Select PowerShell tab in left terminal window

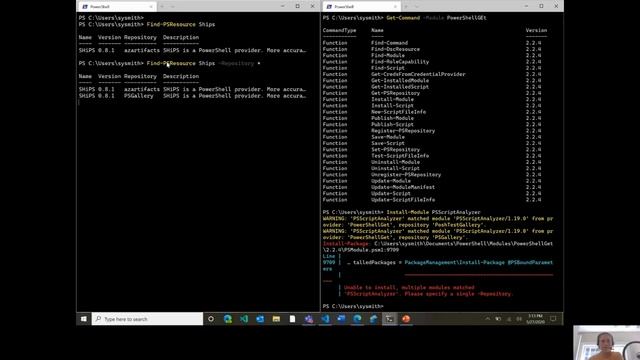tap(116, 7)
